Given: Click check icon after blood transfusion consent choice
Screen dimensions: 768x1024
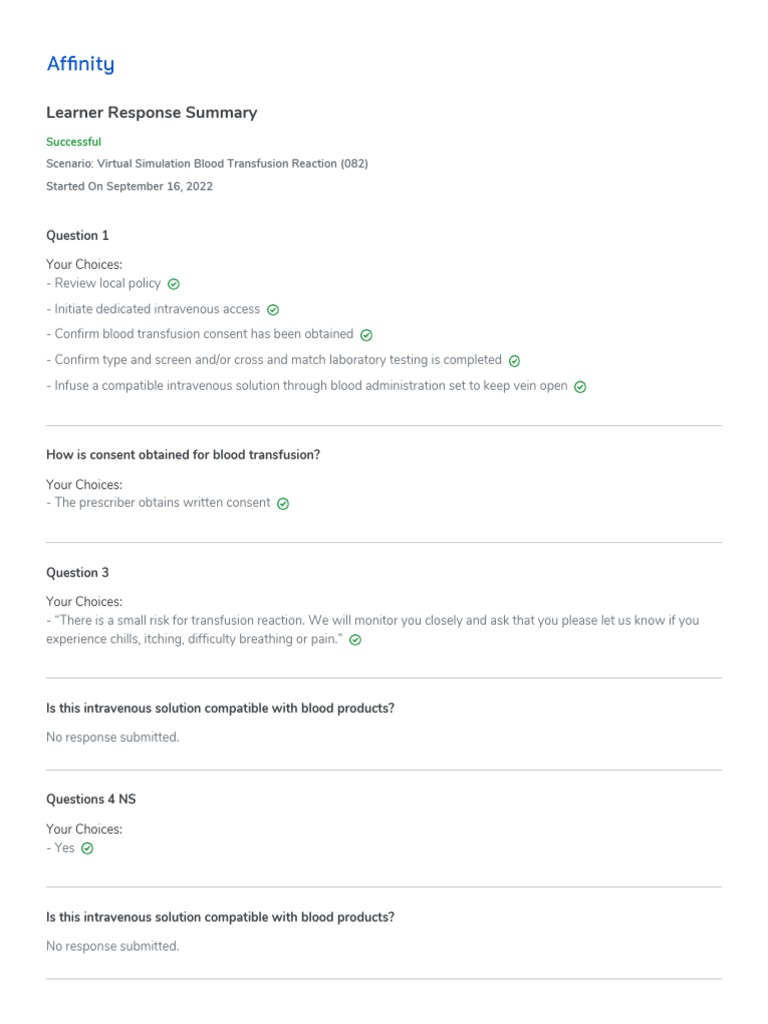Looking at the screenshot, I should click(366, 335).
